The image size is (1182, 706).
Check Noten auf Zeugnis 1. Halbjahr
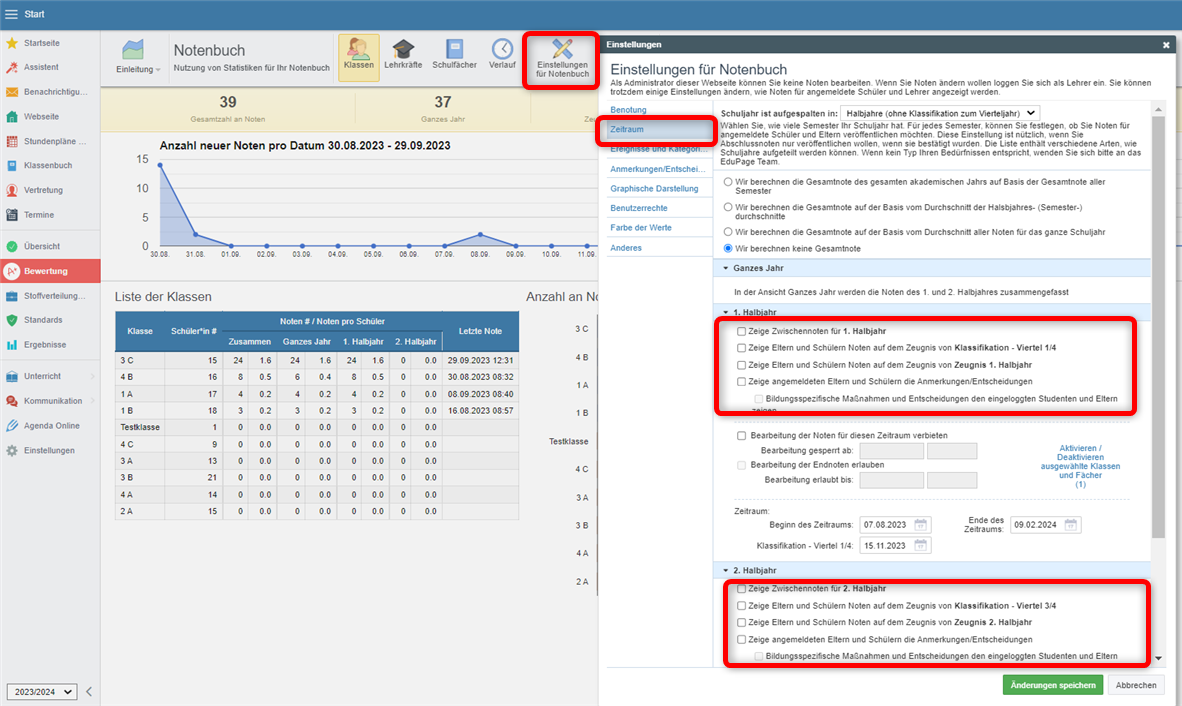(x=741, y=365)
